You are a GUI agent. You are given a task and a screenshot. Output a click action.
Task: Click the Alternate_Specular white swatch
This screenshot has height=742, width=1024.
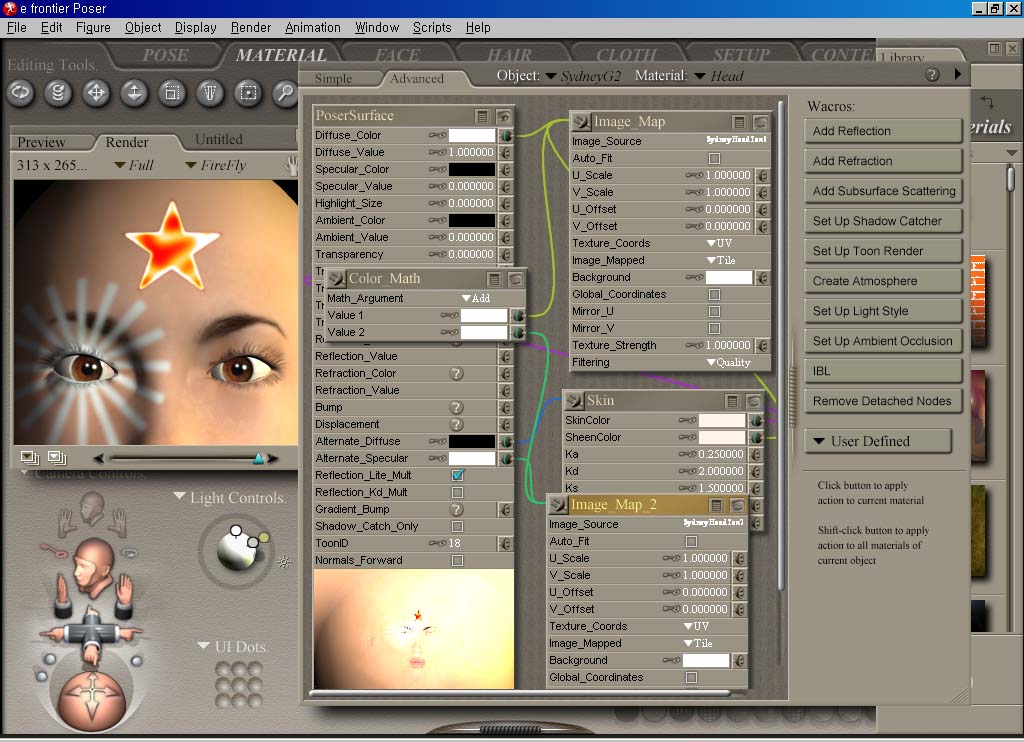pos(472,459)
